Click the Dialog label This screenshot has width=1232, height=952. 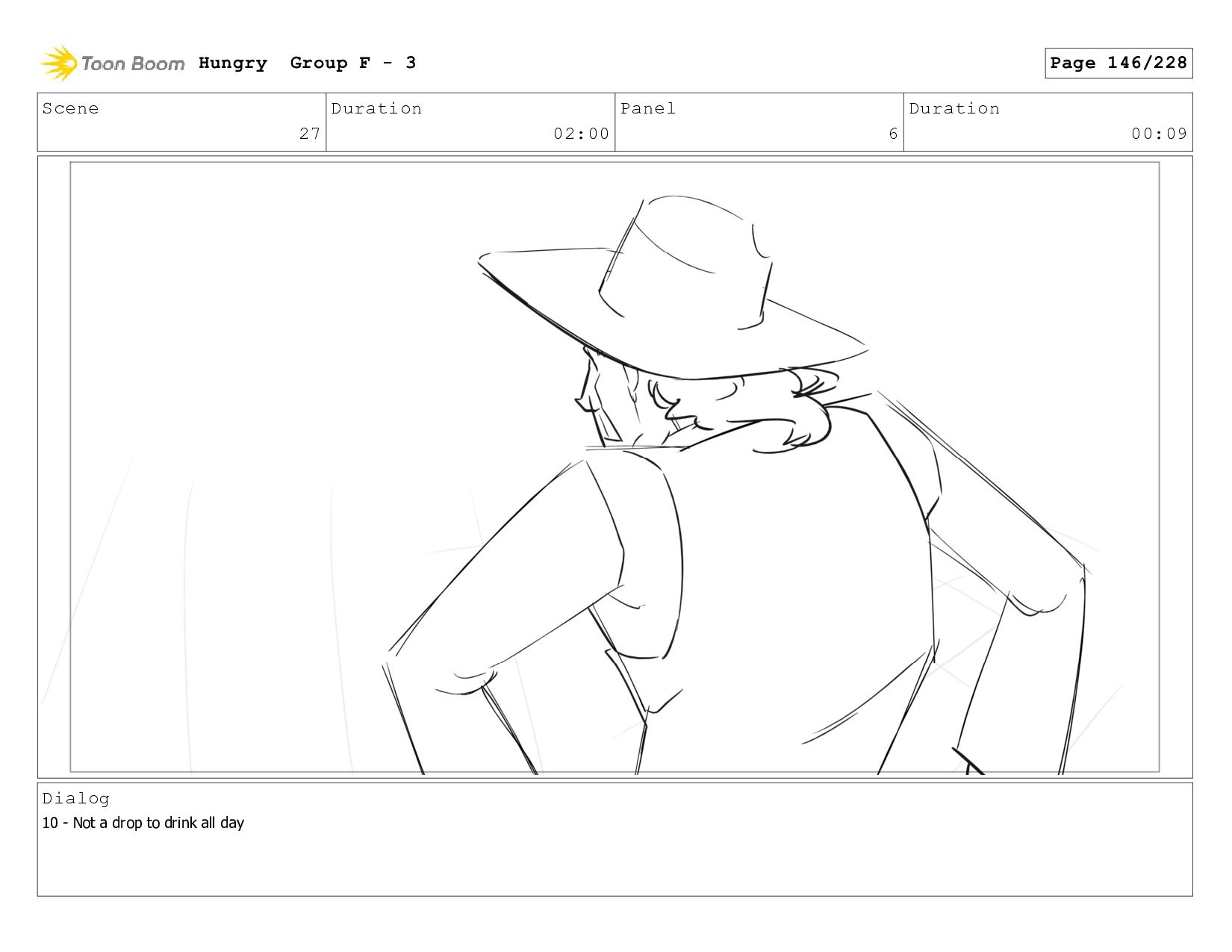[x=75, y=798]
